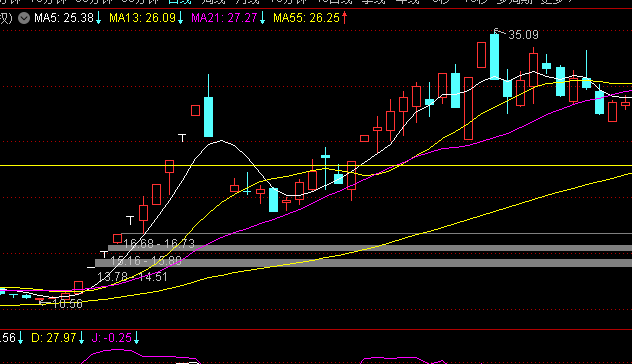The image size is (632, 364).
Task: Click the cyan down arrow after MA21
Action: click(x=262, y=18)
